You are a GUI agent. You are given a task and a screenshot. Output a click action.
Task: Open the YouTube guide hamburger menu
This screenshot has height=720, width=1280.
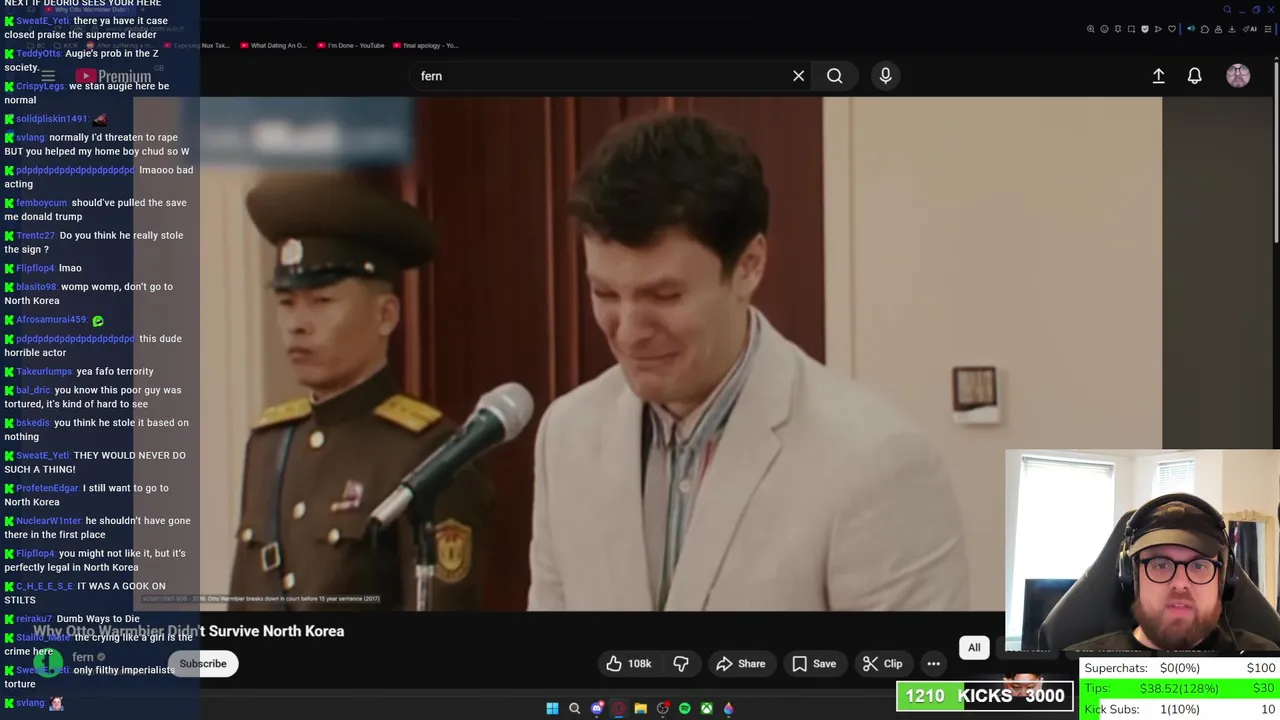point(48,76)
